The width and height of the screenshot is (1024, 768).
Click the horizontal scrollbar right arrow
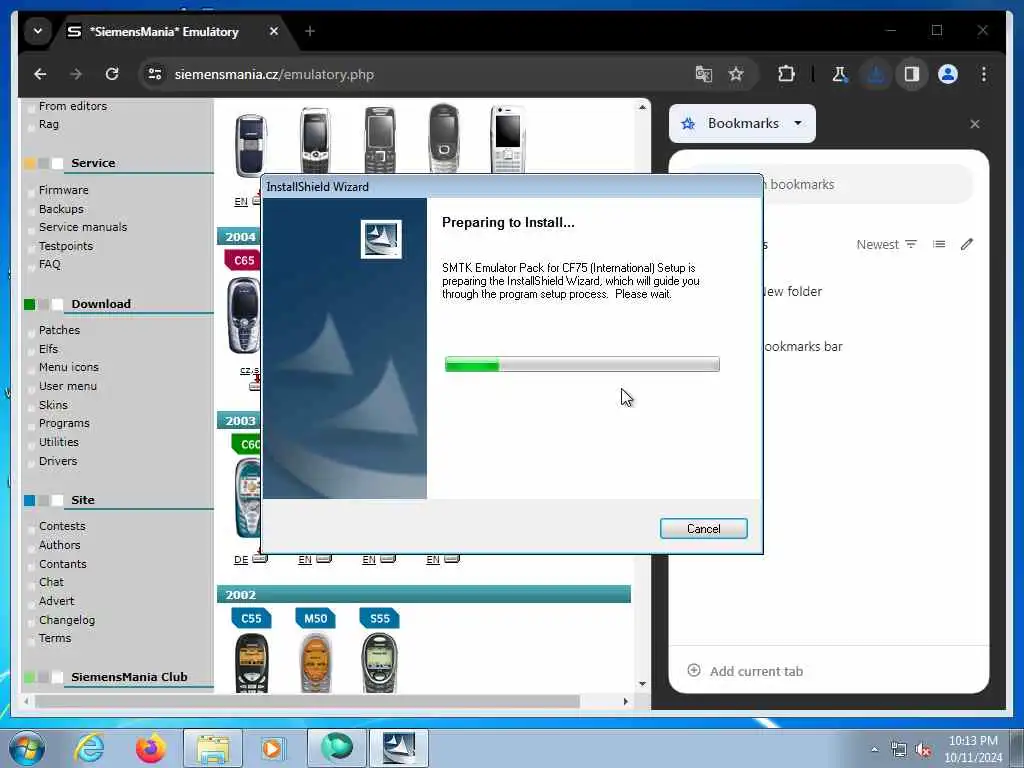tap(626, 701)
